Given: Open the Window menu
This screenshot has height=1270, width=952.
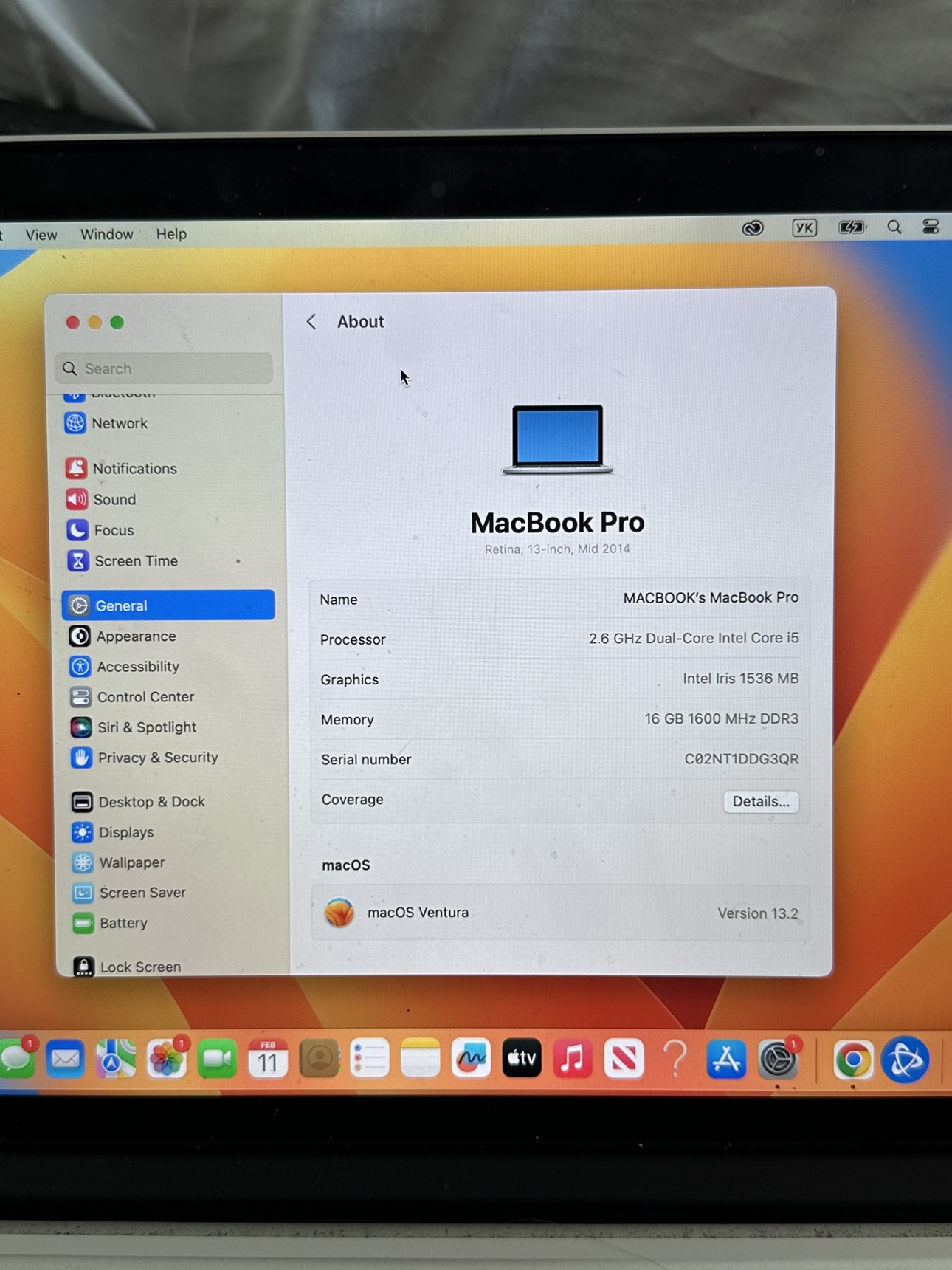Looking at the screenshot, I should (107, 234).
